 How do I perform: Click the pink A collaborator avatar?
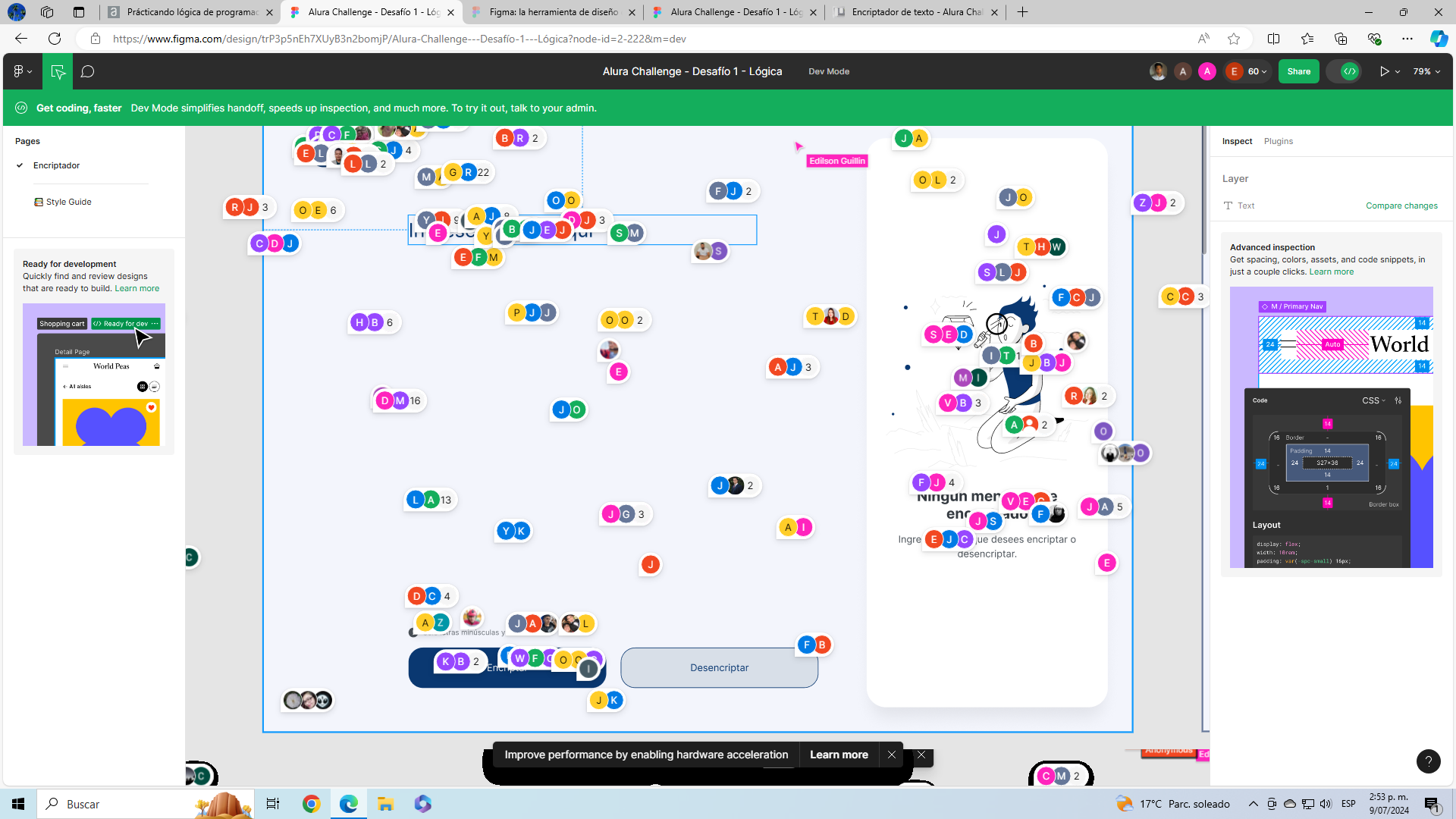(1207, 71)
